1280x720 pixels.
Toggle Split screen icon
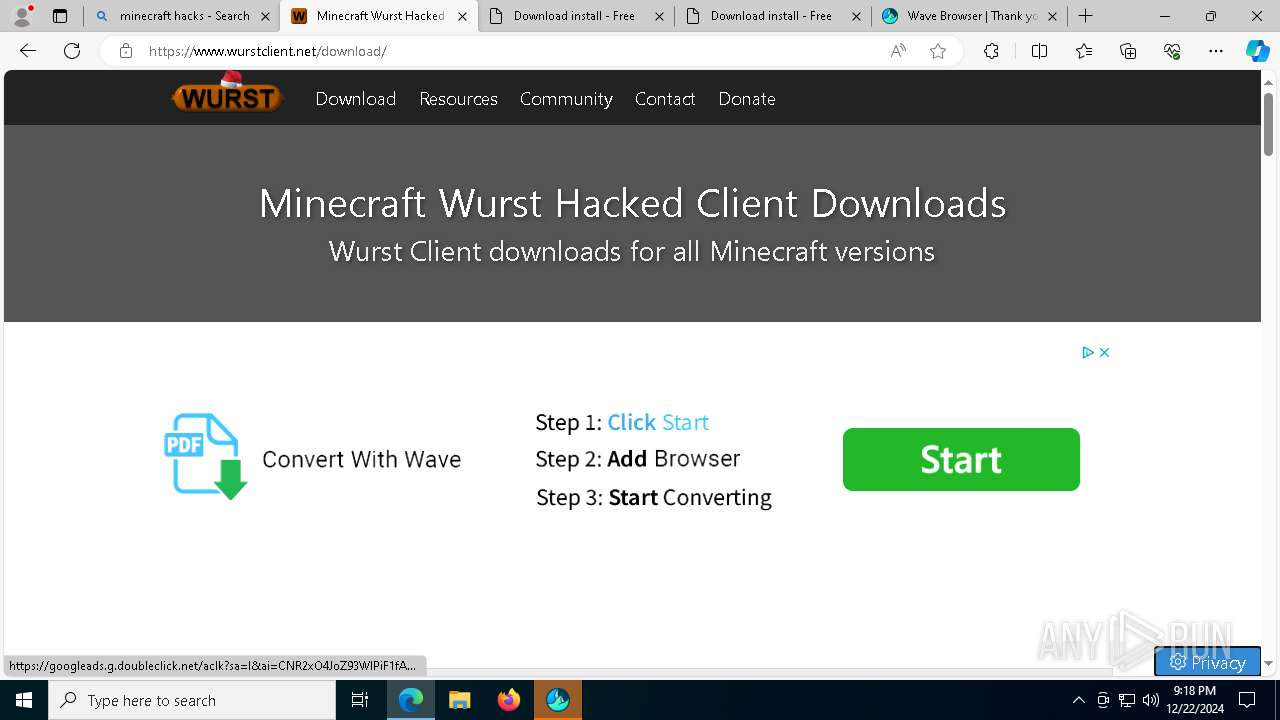coord(1039,51)
